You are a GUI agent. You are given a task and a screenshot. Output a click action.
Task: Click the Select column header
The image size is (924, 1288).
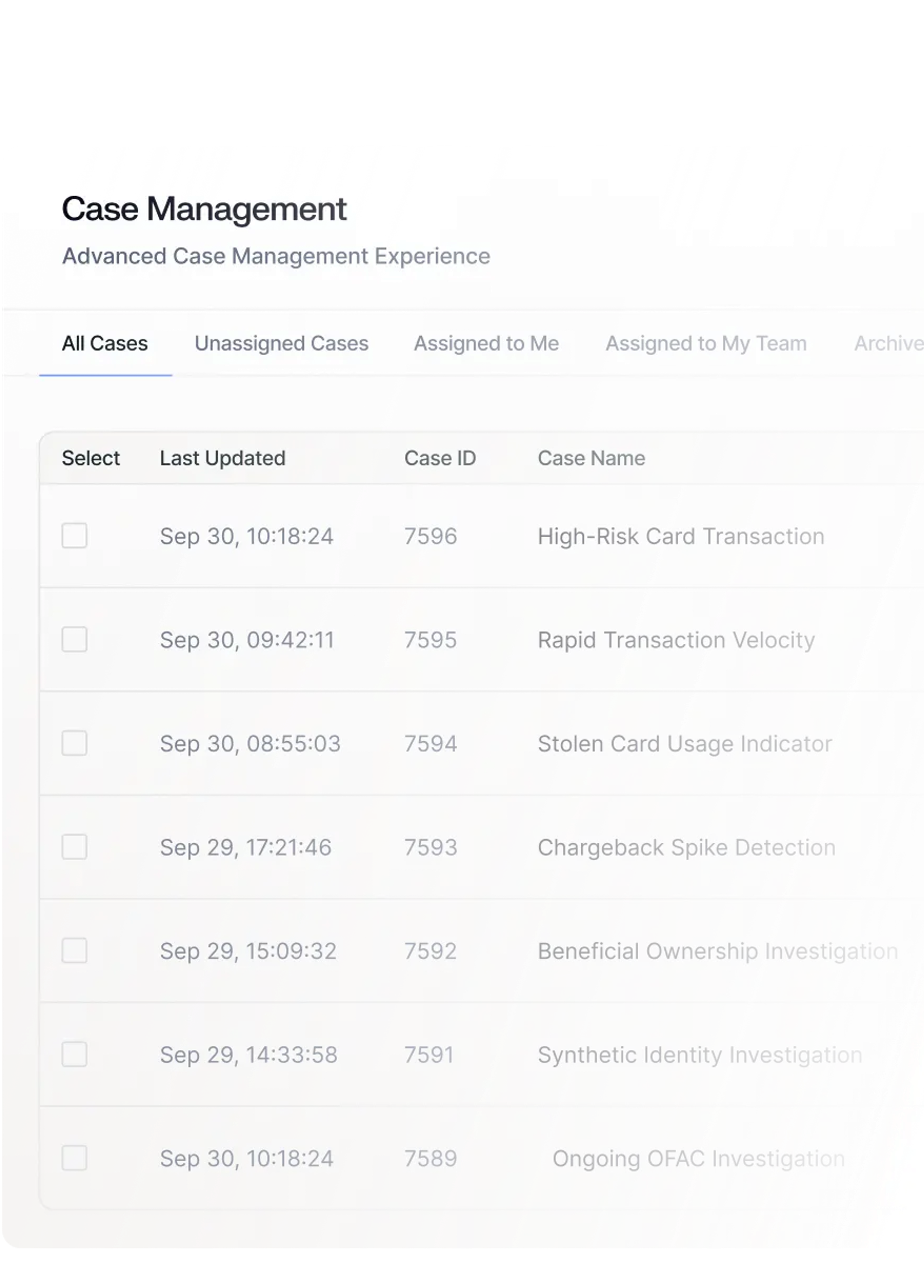click(x=91, y=458)
